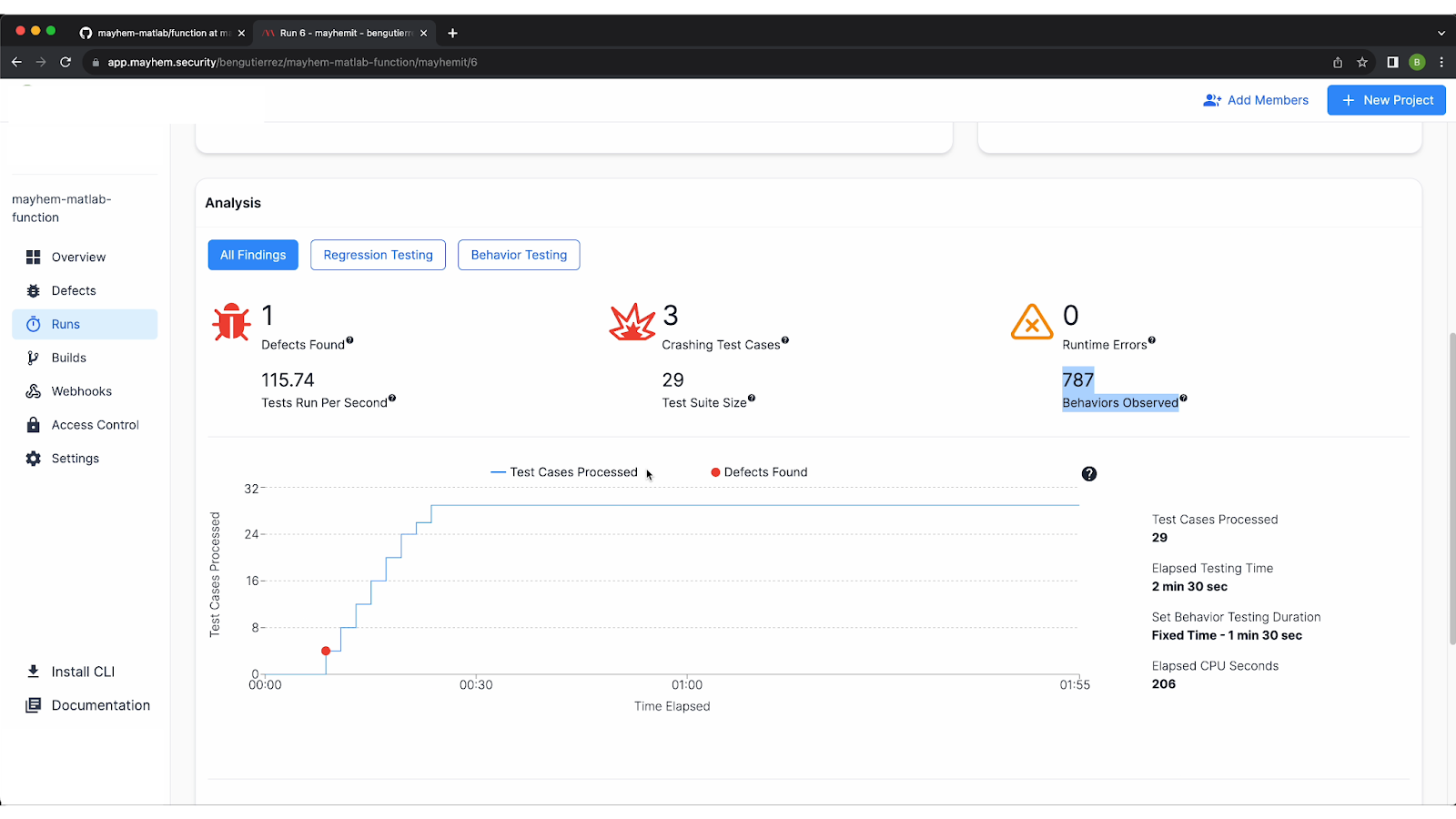Image resolution: width=1456 pixels, height=819 pixels.
Task: Select the Behavior Testing tab
Action: (519, 255)
